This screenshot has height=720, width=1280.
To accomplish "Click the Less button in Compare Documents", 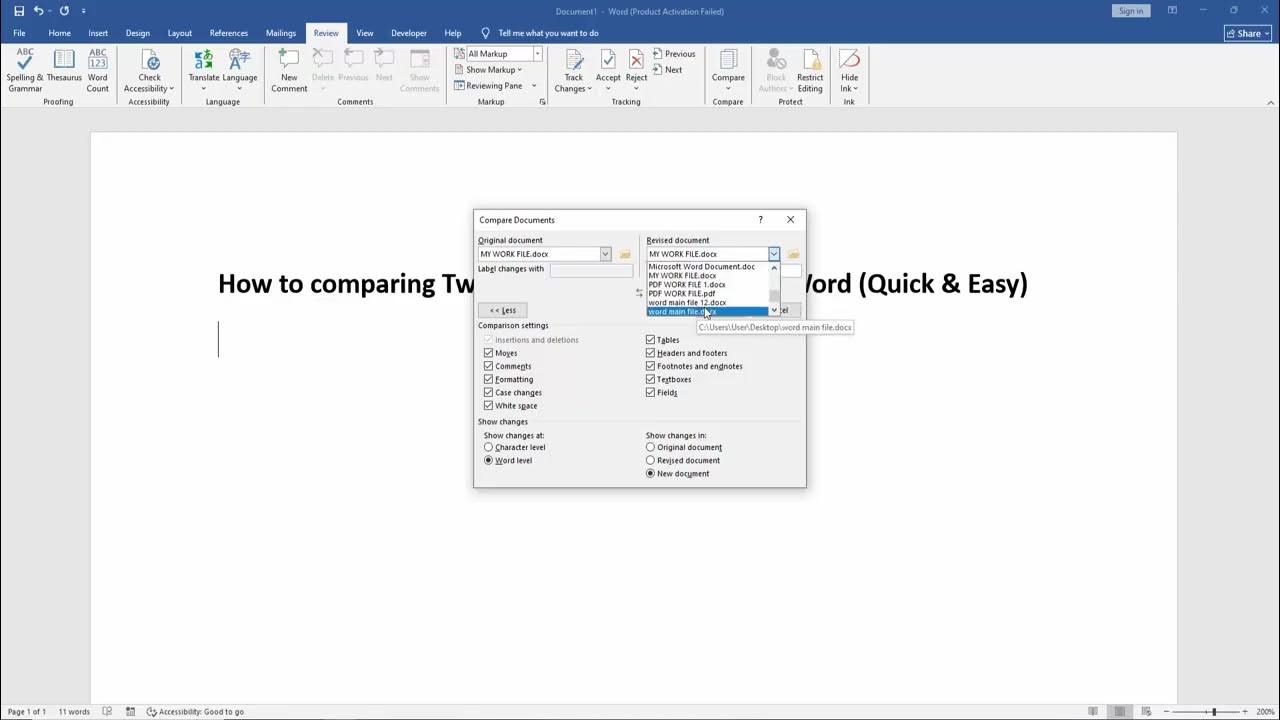I will pyautogui.click(x=502, y=310).
